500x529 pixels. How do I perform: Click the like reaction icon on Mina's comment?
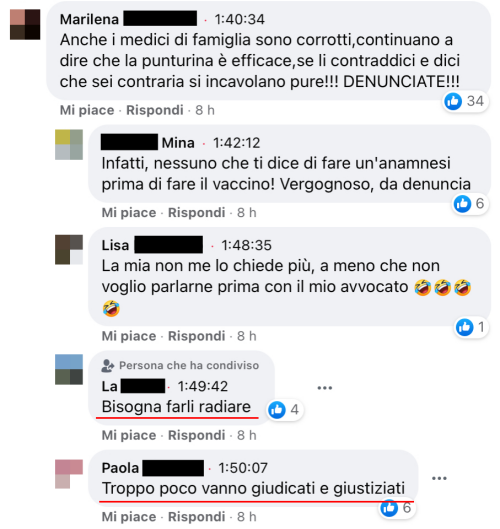[462, 203]
